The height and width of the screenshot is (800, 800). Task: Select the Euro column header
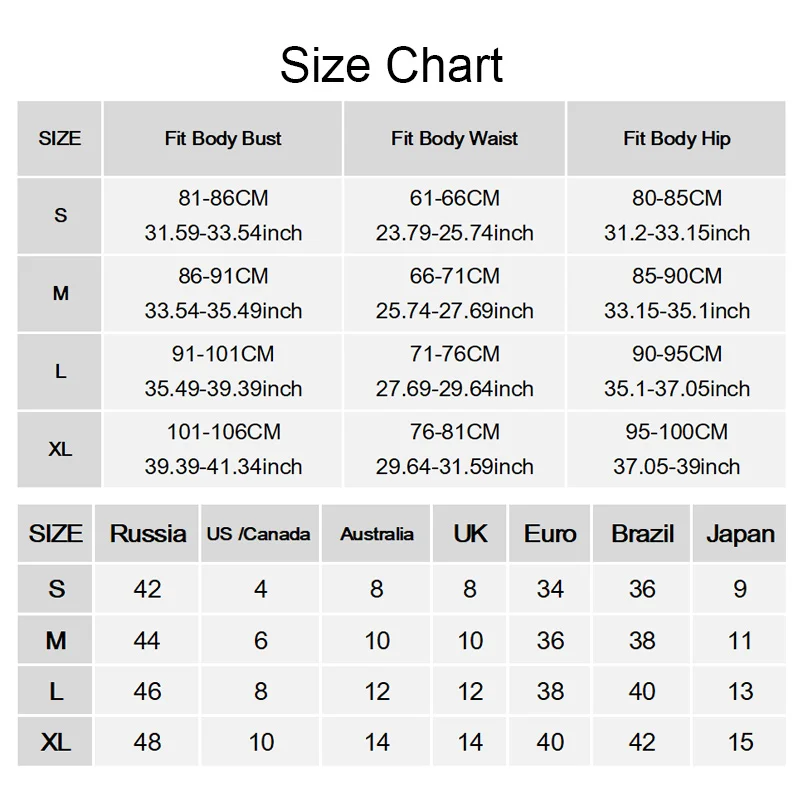click(549, 534)
